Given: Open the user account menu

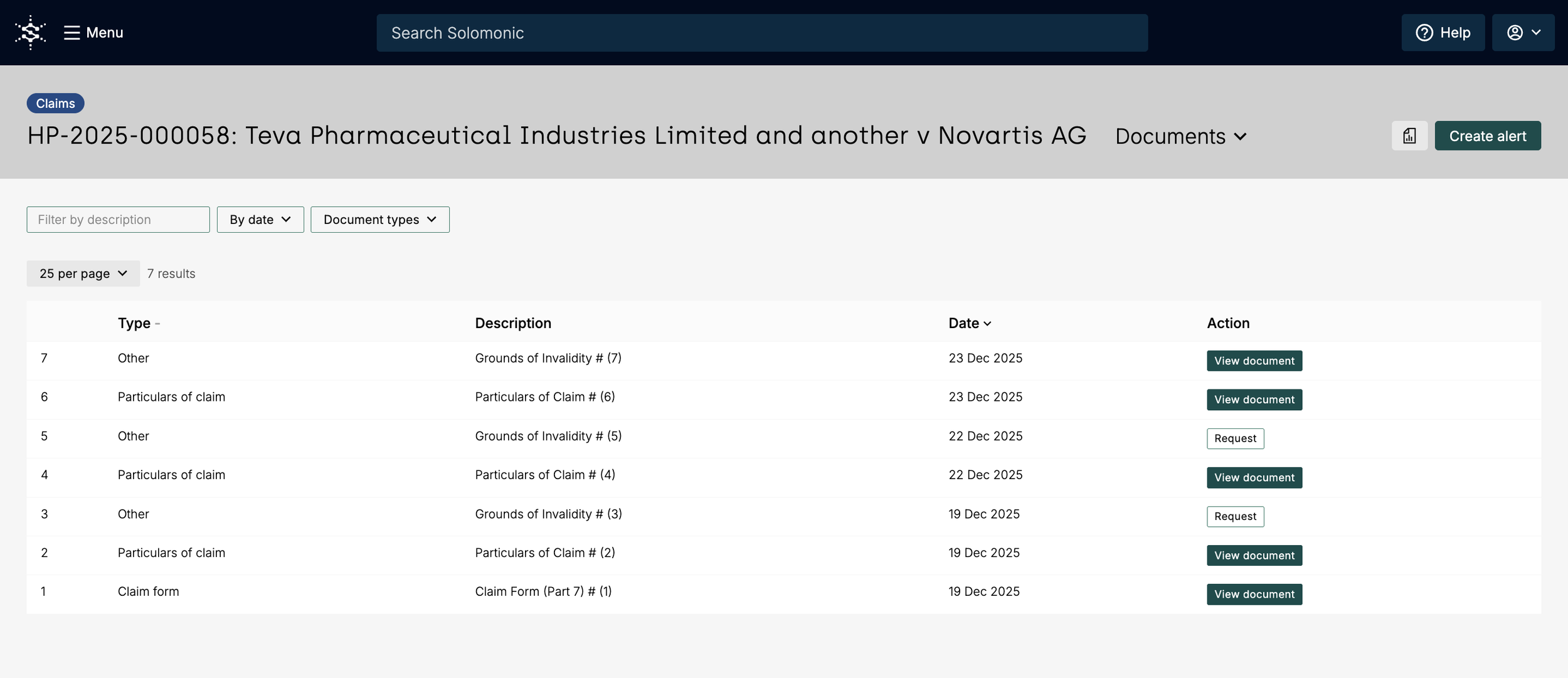Looking at the screenshot, I should pos(1523,33).
